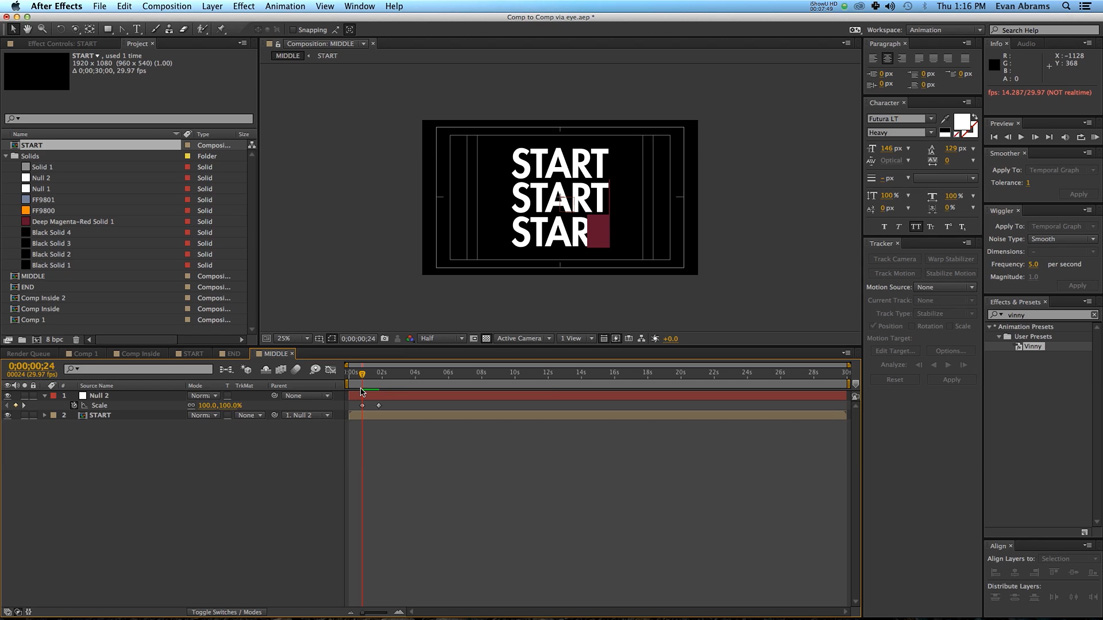The image size is (1103, 620).
Task: Select the Rotation tool
Action: [x=60, y=29]
